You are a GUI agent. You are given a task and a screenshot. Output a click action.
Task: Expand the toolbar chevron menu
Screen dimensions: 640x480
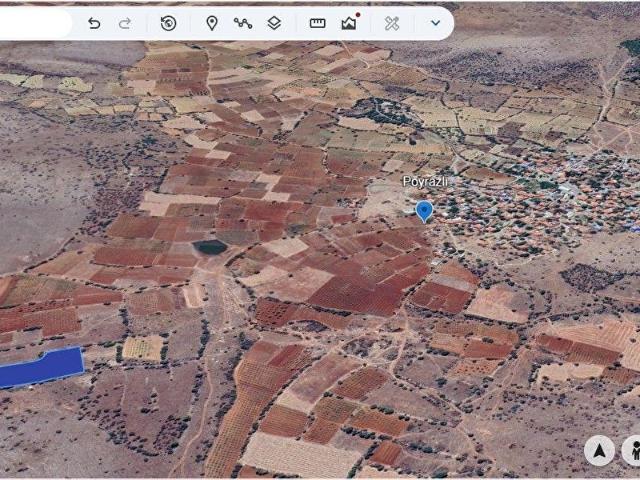coord(436,23)
